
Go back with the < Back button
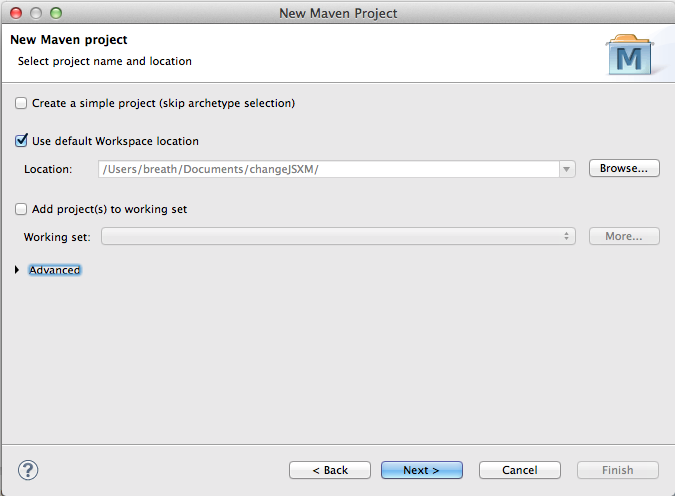coord(330,470)
